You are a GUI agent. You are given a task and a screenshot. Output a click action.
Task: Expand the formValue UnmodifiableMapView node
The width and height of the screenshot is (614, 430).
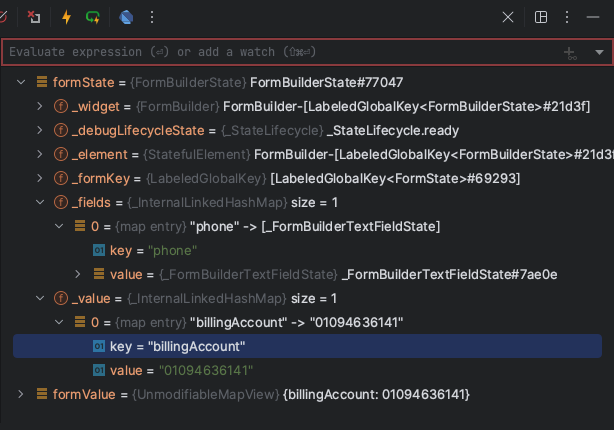(21, 394)
